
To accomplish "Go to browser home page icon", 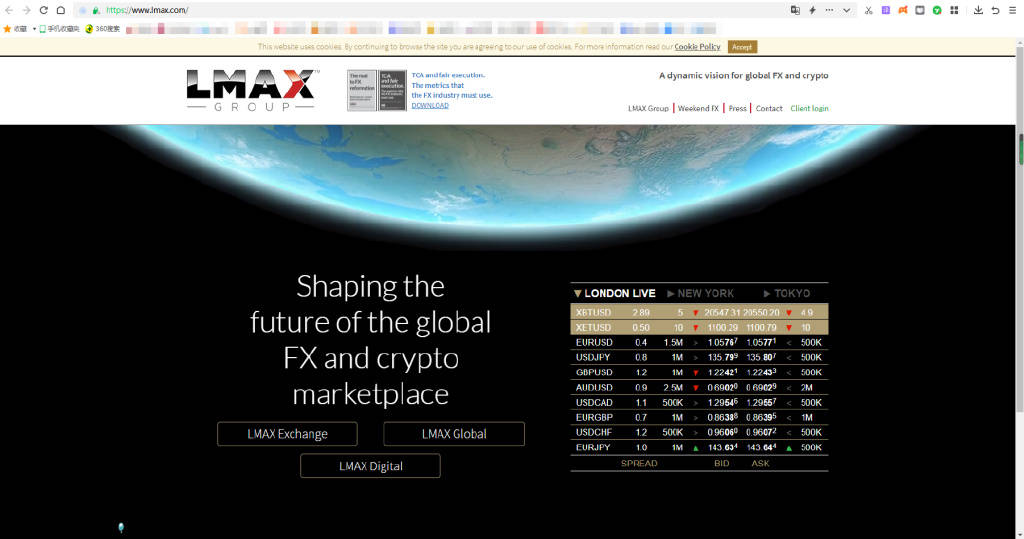I will point(60,10).
